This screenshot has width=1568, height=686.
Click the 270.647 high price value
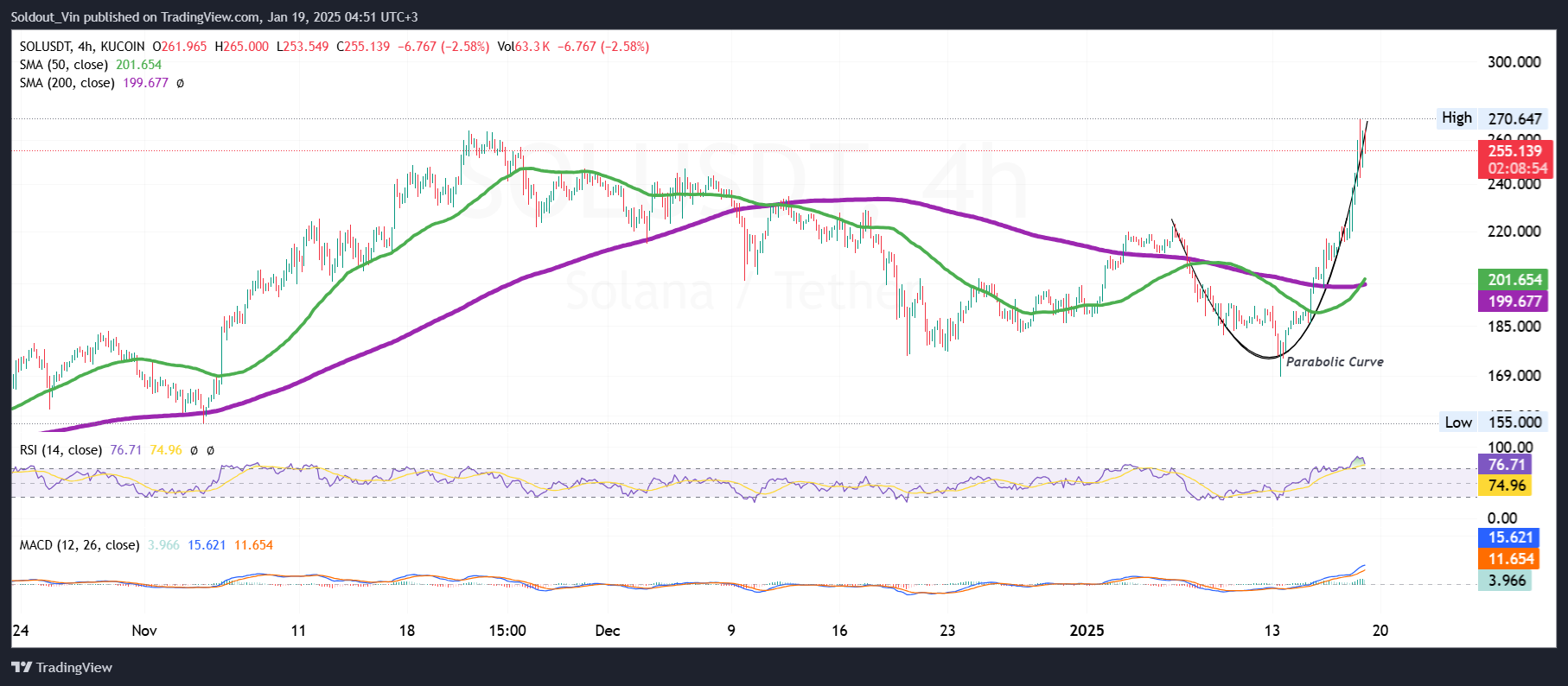1514,119
